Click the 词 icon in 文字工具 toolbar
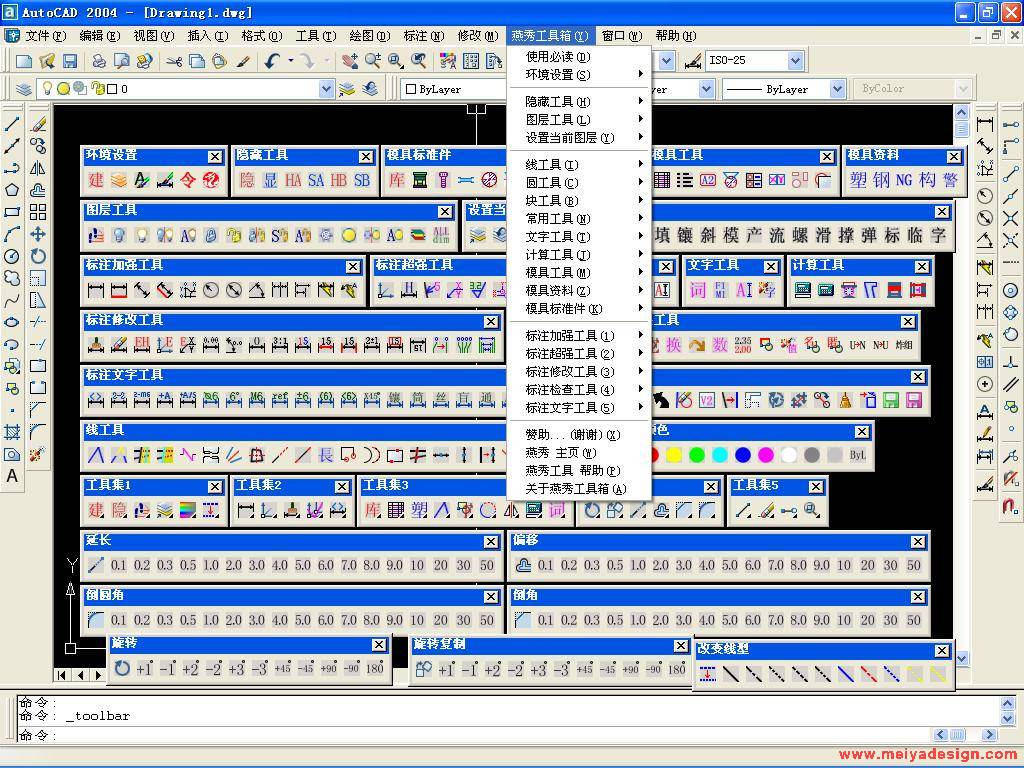Image resolution: width=1024 pixels, height=768 pixels. coord(697,290)
